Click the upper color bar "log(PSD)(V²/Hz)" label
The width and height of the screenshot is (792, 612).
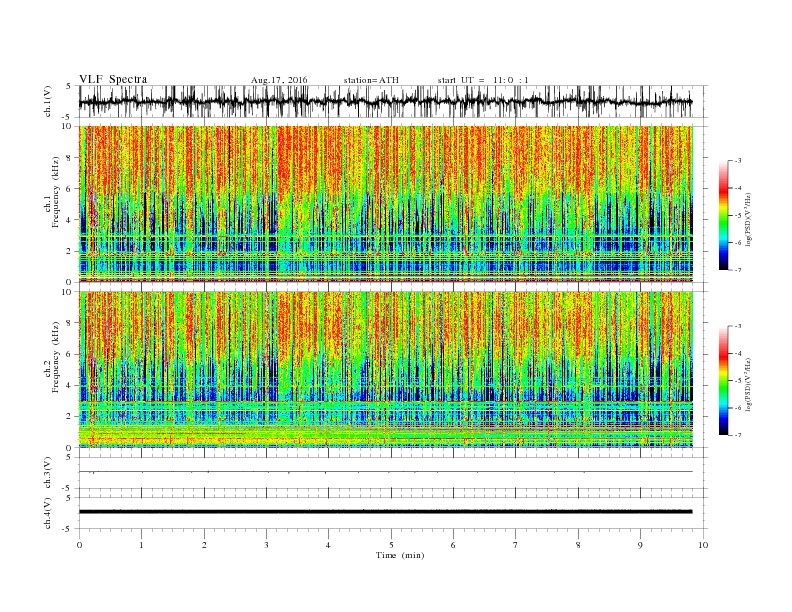coord(748,219)
